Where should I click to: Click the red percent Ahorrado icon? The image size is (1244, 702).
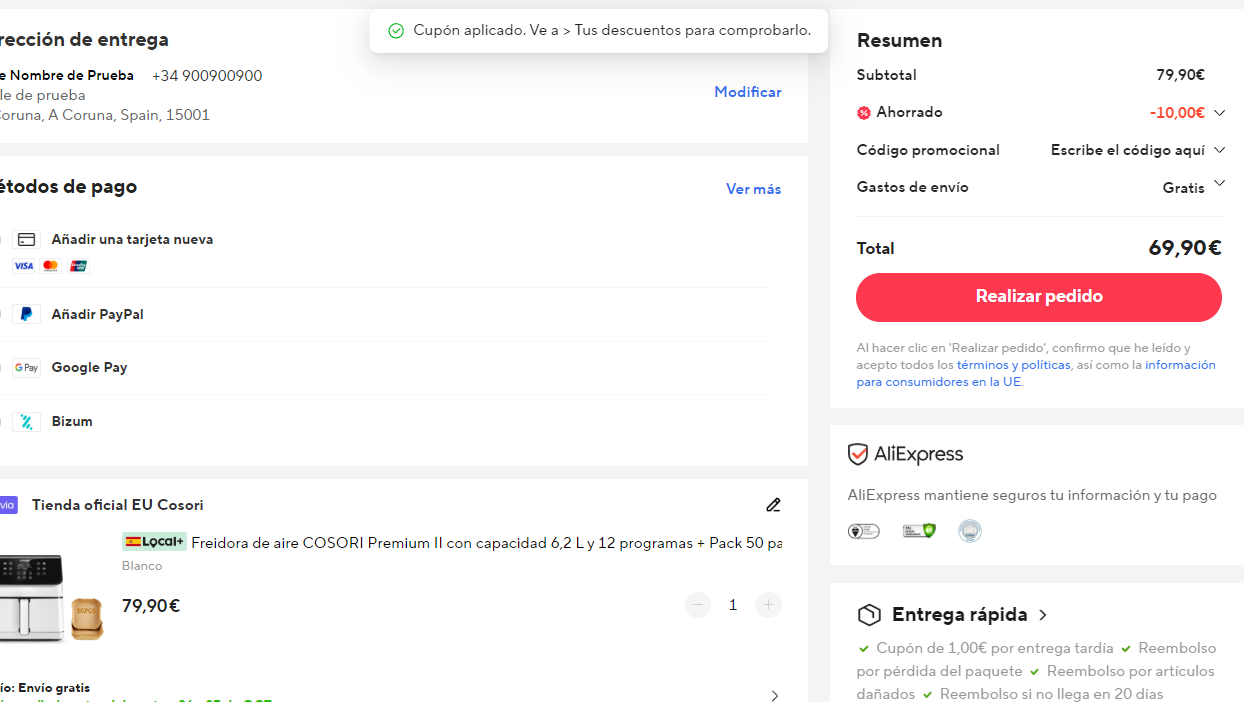864,113
